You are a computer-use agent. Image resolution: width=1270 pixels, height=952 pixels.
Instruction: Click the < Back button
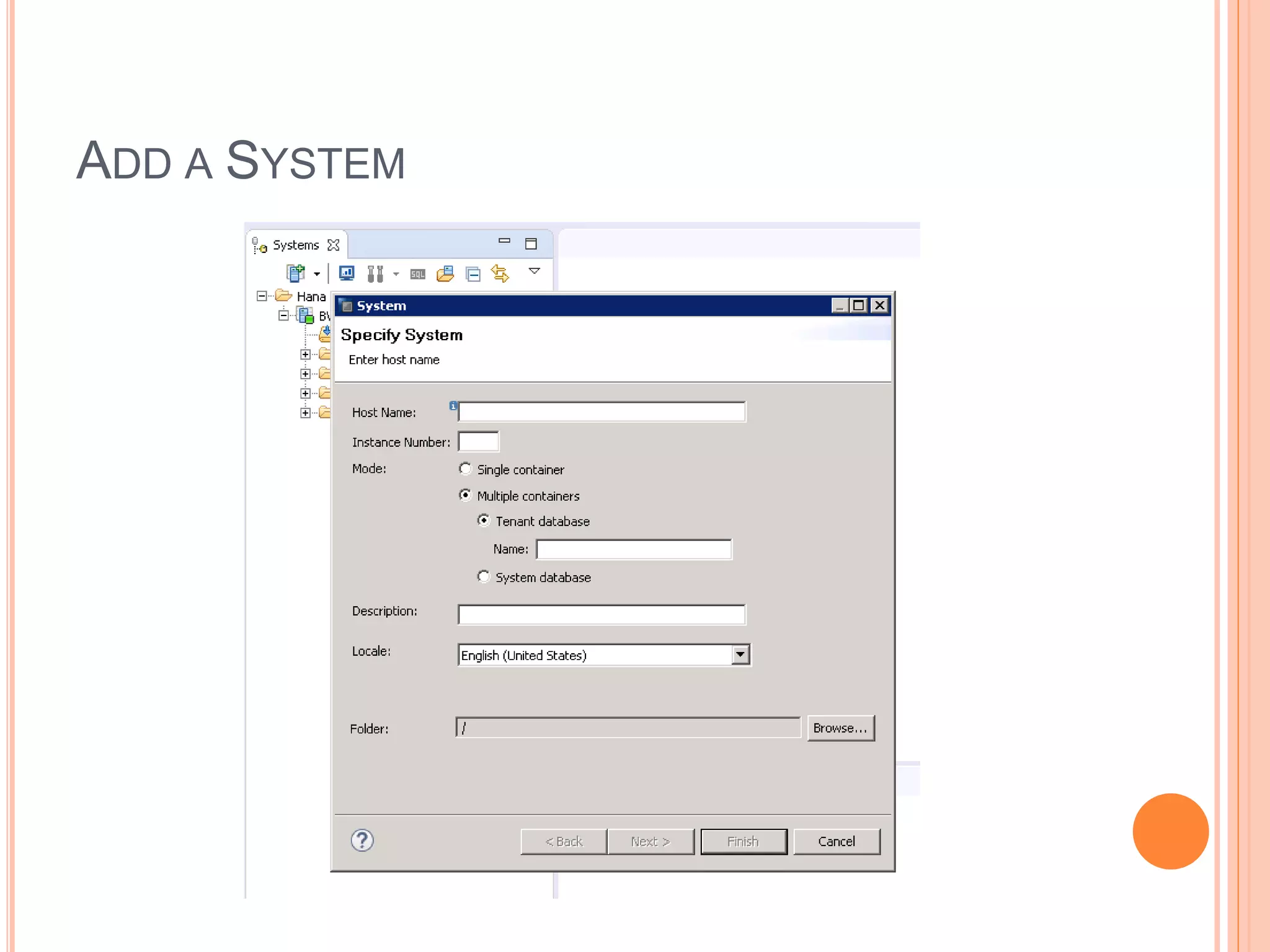[564, 842]
